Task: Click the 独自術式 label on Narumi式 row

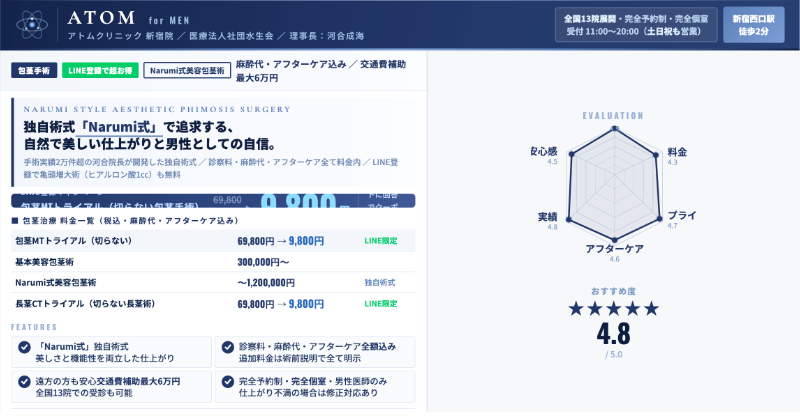Action: point(381,283)
